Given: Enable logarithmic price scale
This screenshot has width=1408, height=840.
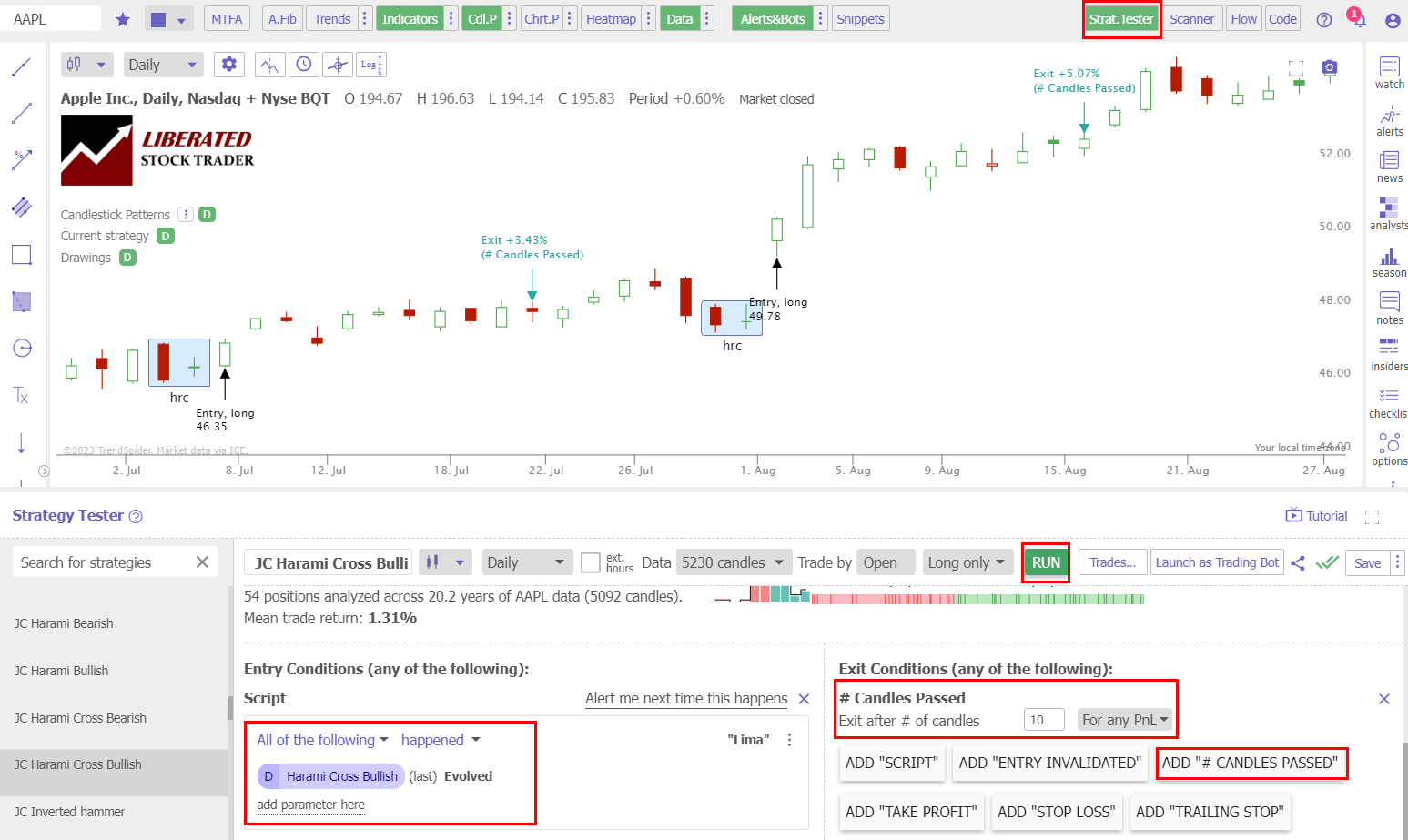Looking at the screenshot, I should click(369, 64).
